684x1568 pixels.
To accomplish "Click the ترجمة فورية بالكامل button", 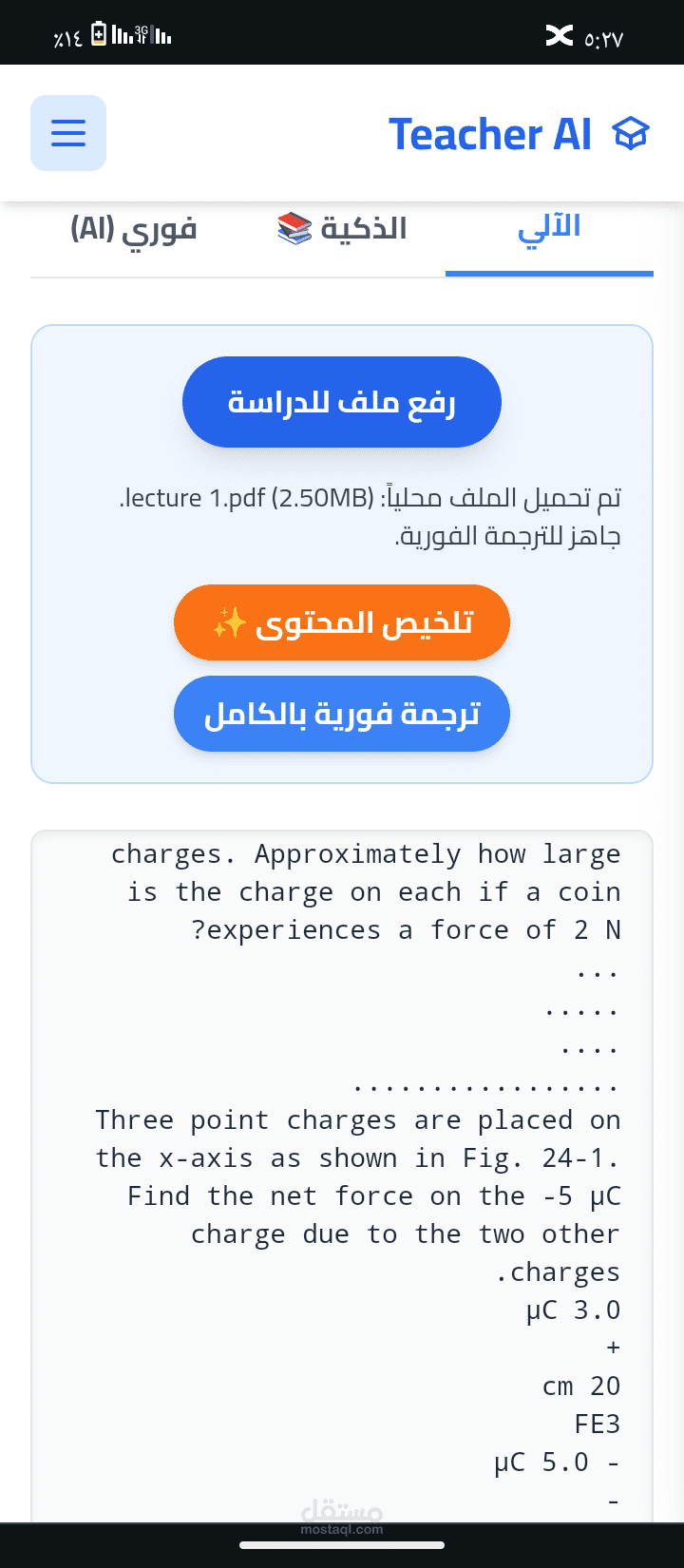I will pos(342,714).
